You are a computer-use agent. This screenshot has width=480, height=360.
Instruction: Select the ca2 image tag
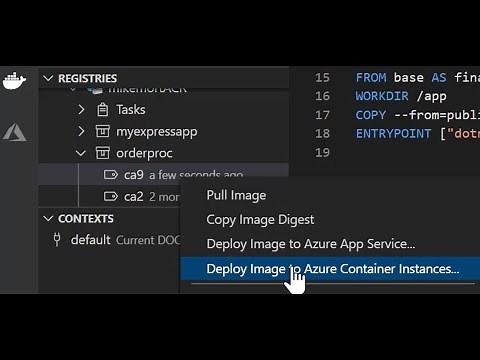109,196
